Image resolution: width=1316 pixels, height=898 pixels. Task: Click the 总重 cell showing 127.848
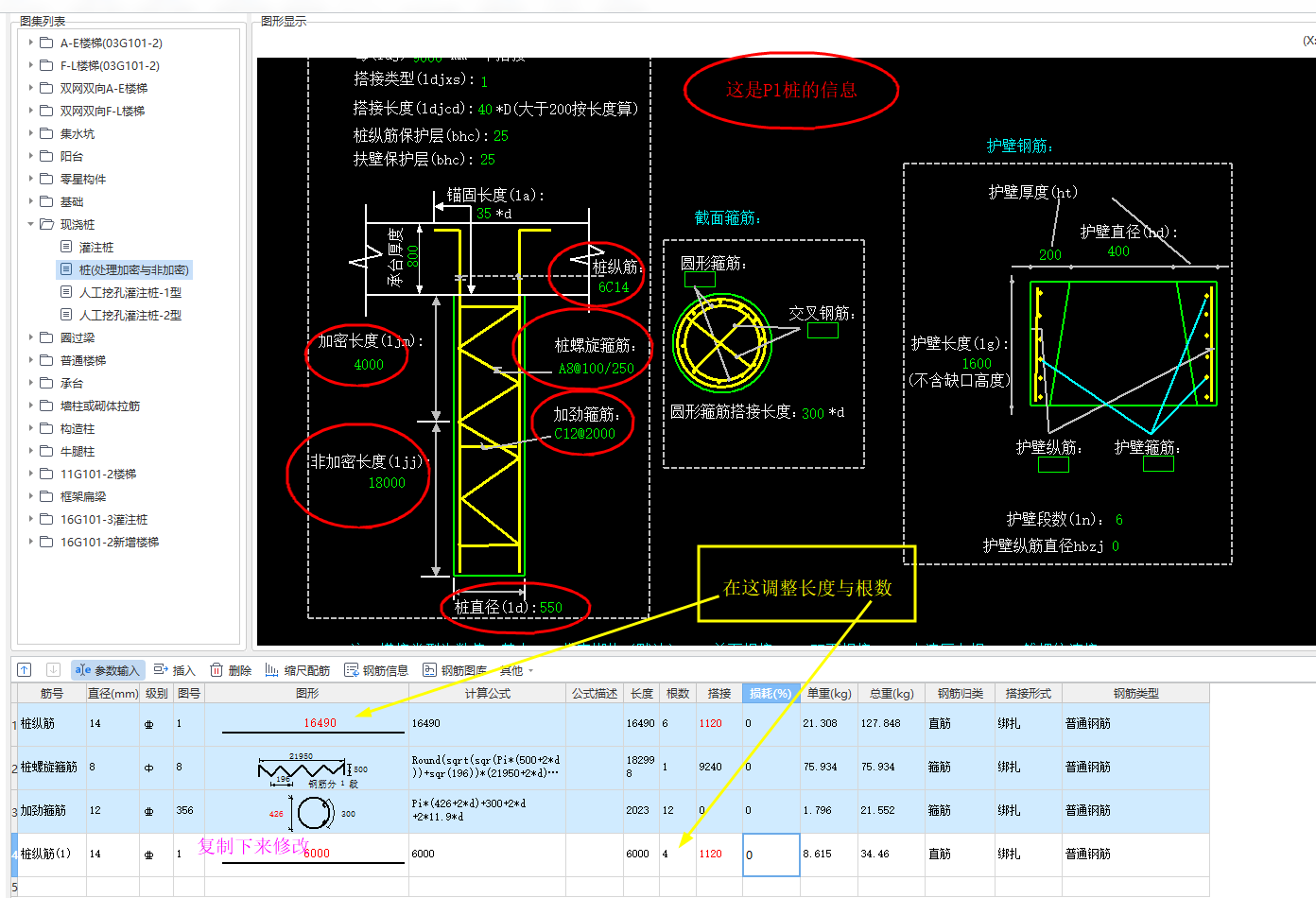coord(891,724)
